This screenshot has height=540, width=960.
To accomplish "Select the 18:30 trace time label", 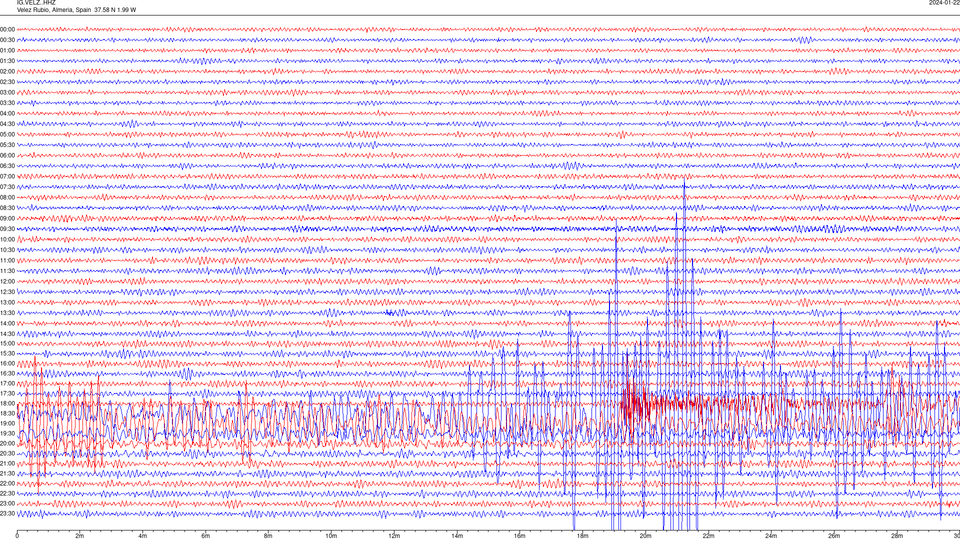I will [7, 413].
